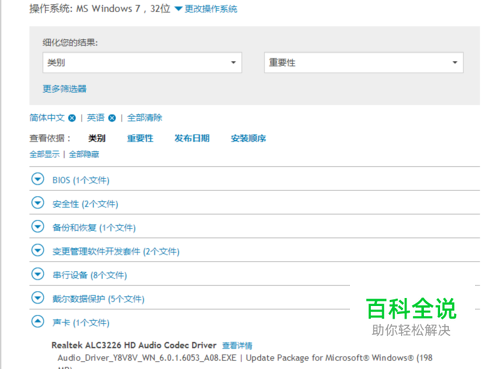Screen dimensions: 500x369
Task: Collapse the 声卡 section arrow
Action: 38,321
